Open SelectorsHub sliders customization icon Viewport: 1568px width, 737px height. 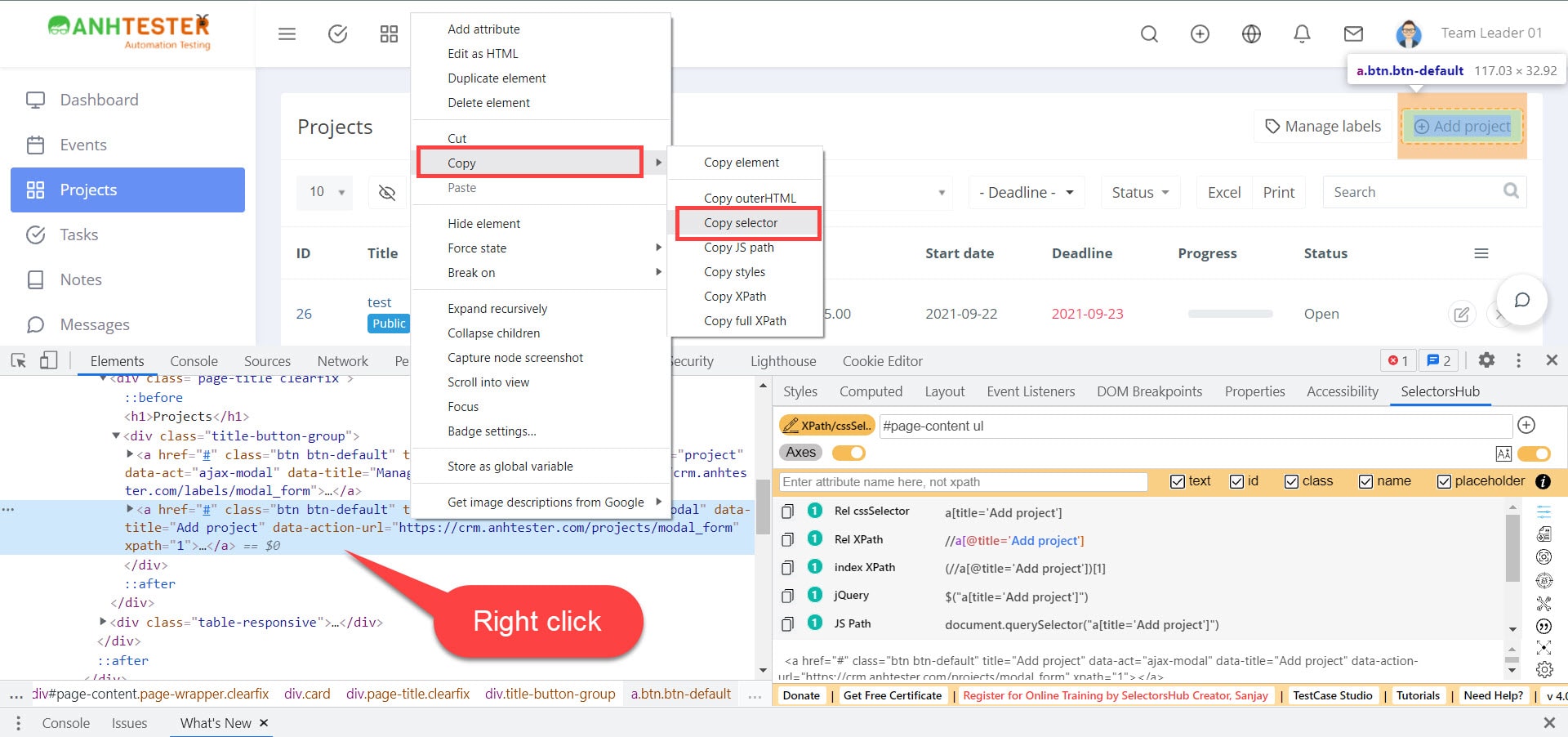pyautogui.click(x=1543, y=512)
